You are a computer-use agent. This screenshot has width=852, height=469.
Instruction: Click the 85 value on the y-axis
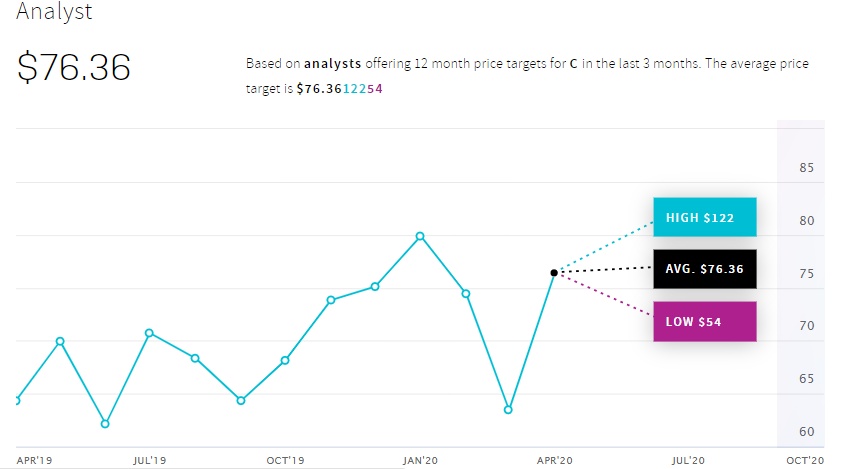tap(807, 167)
